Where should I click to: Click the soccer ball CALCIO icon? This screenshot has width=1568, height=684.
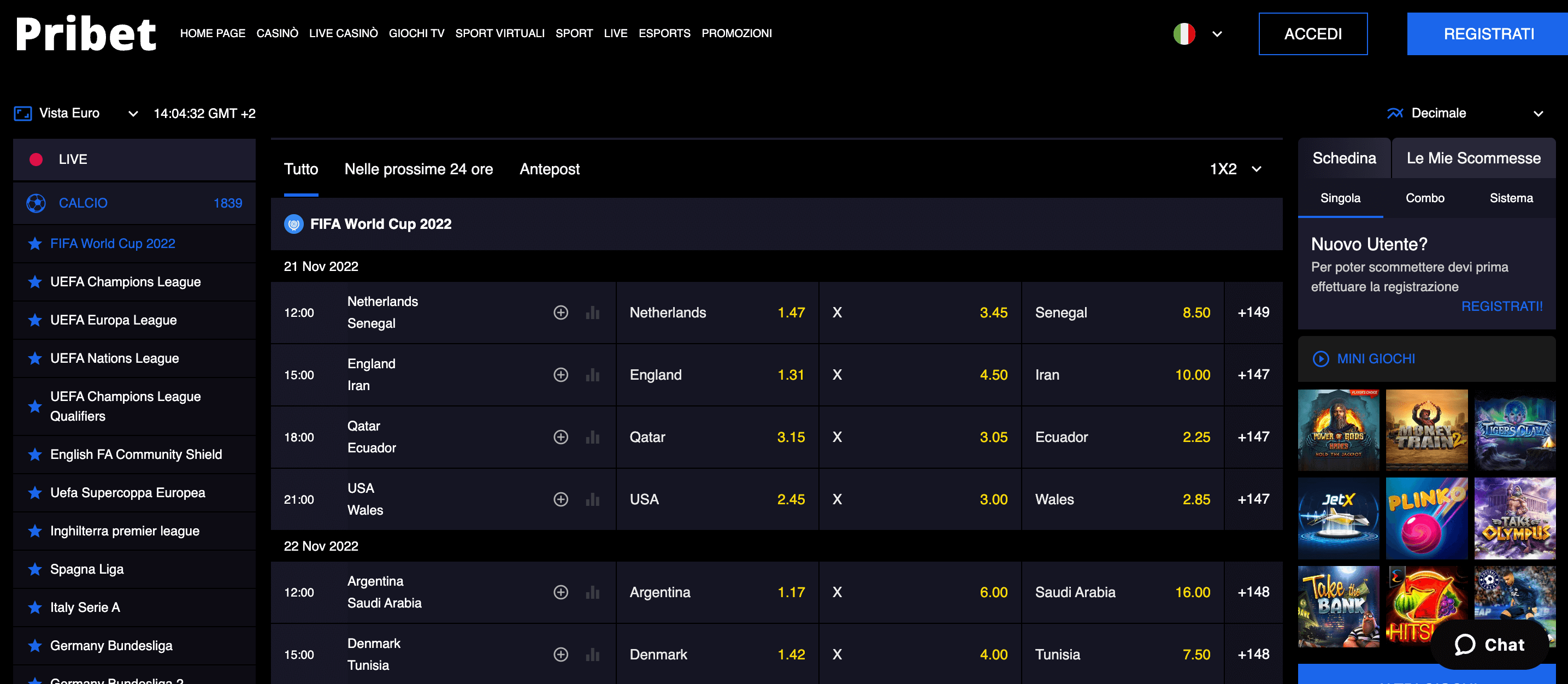pos(36,203)
